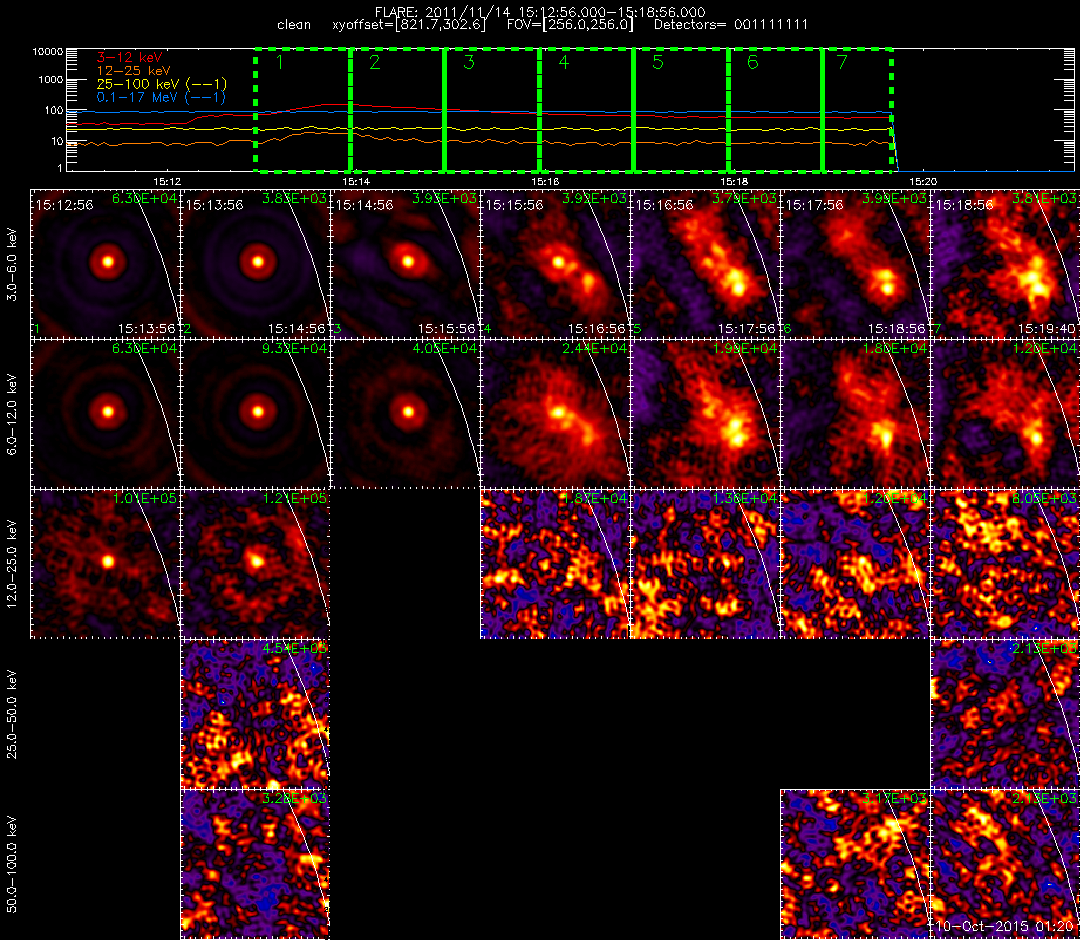Select the 3.0-6.0 keV image starting 15:15:56
The image size is (1080, 940).
(555, 263)
